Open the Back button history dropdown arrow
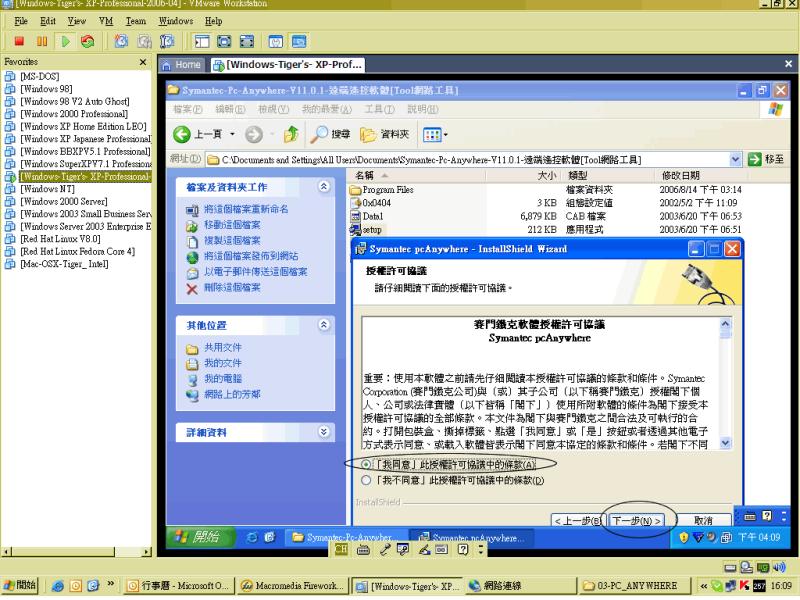Screen dimensions: 800x600 tap(232, 135)
